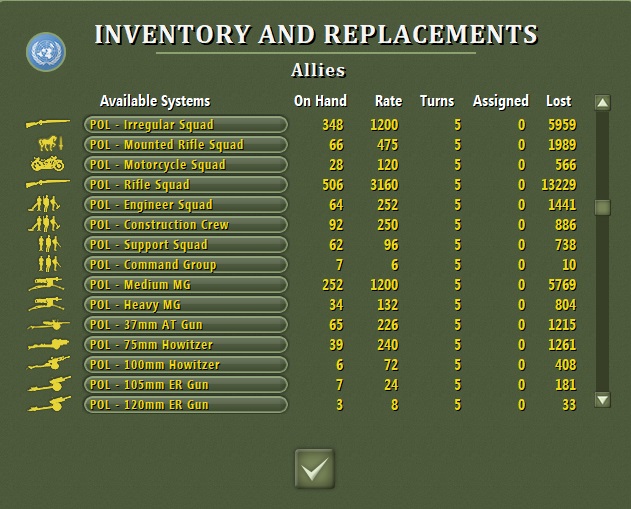Click Lost value 1441 for Engineer Squad
The height and width of the screenshot is (509, 631).
tap(562, 205)
